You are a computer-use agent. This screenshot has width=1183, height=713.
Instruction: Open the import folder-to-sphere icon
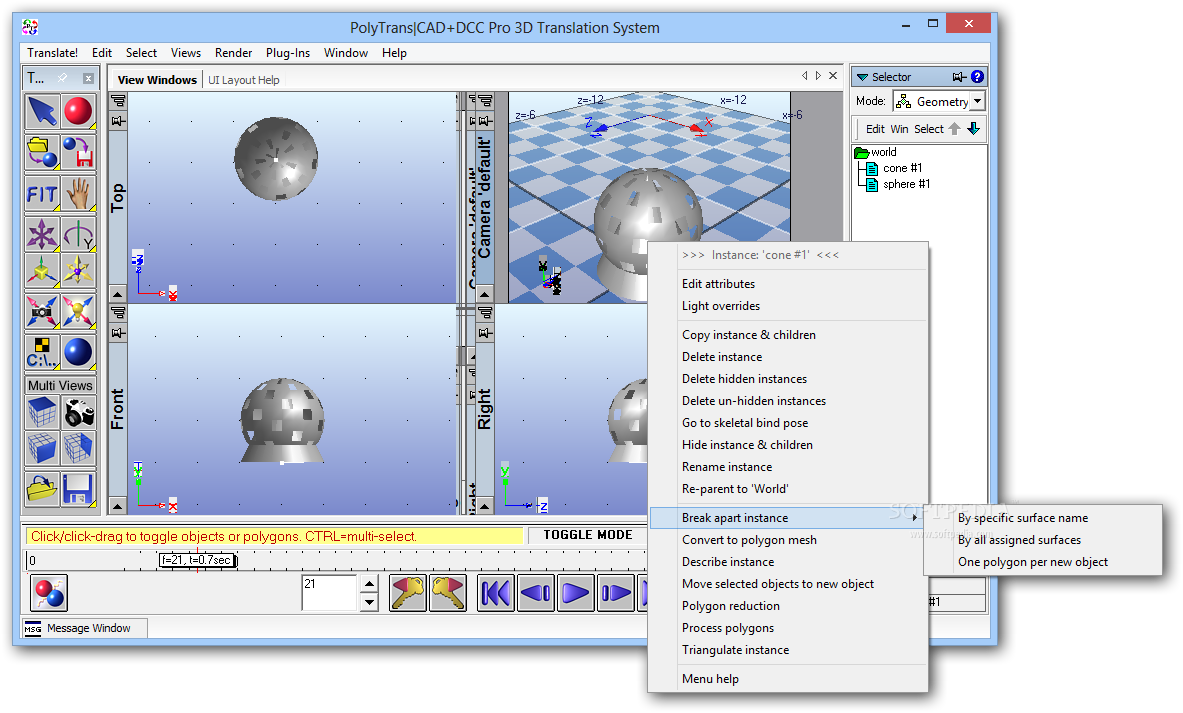pos(42,152)
